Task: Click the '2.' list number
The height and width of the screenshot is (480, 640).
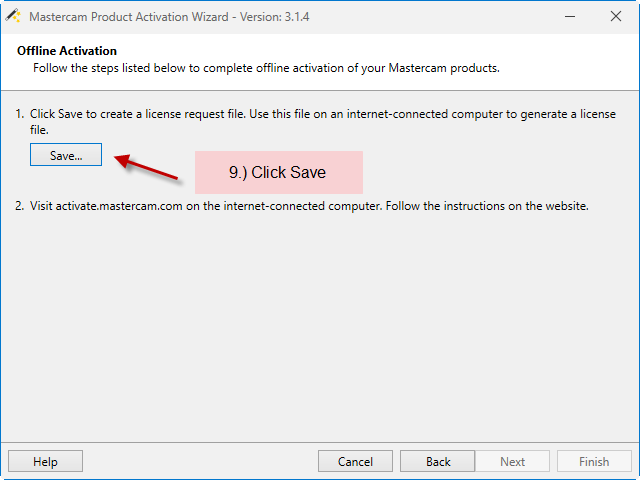Action: click(x=20, y=206)
